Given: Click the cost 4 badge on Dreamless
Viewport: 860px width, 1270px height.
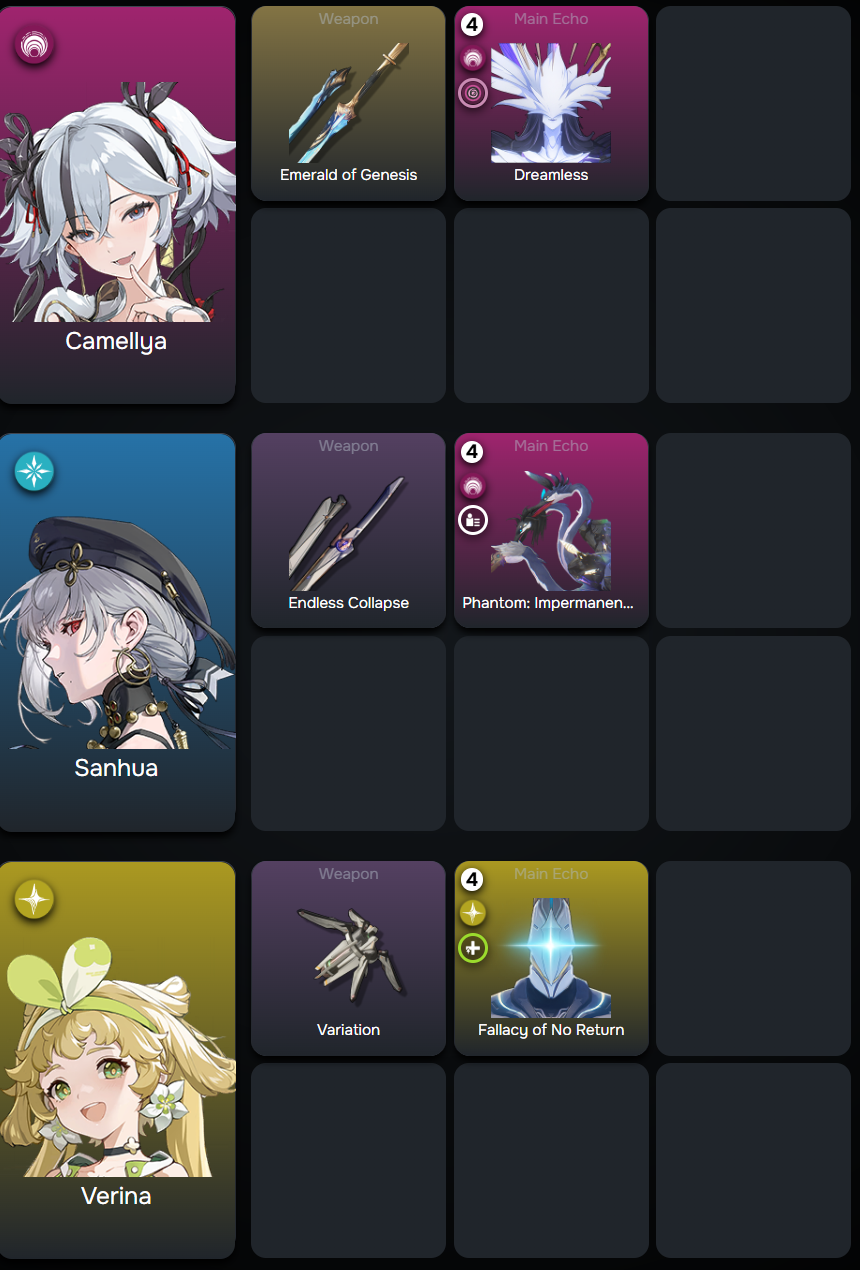Looking at the screenshot, I should (472, 25).
